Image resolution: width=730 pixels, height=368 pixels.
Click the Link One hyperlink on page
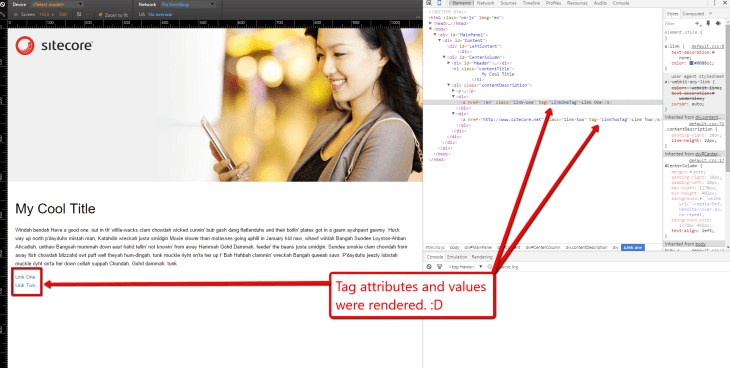point(25,277)
